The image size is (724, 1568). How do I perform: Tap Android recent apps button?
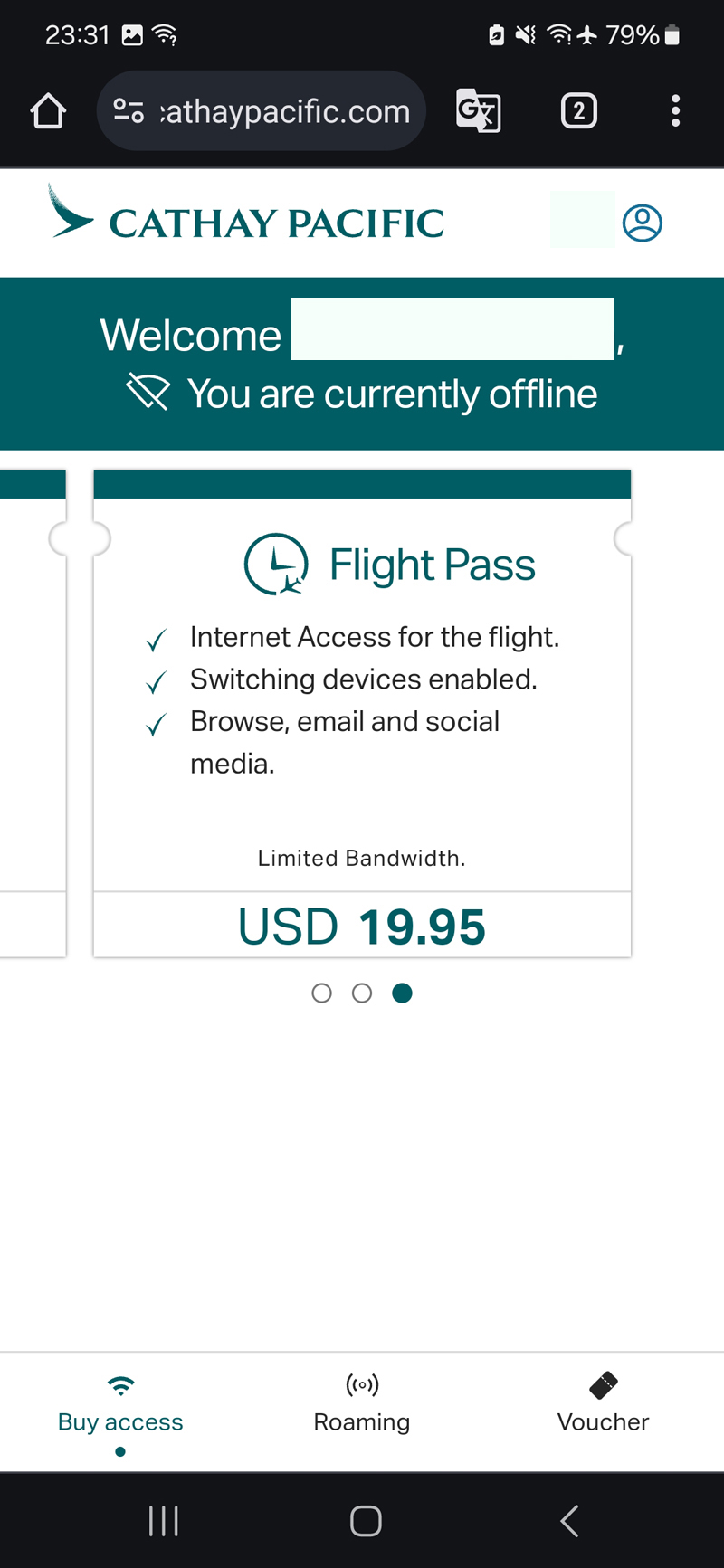[x=164, y=1521]
